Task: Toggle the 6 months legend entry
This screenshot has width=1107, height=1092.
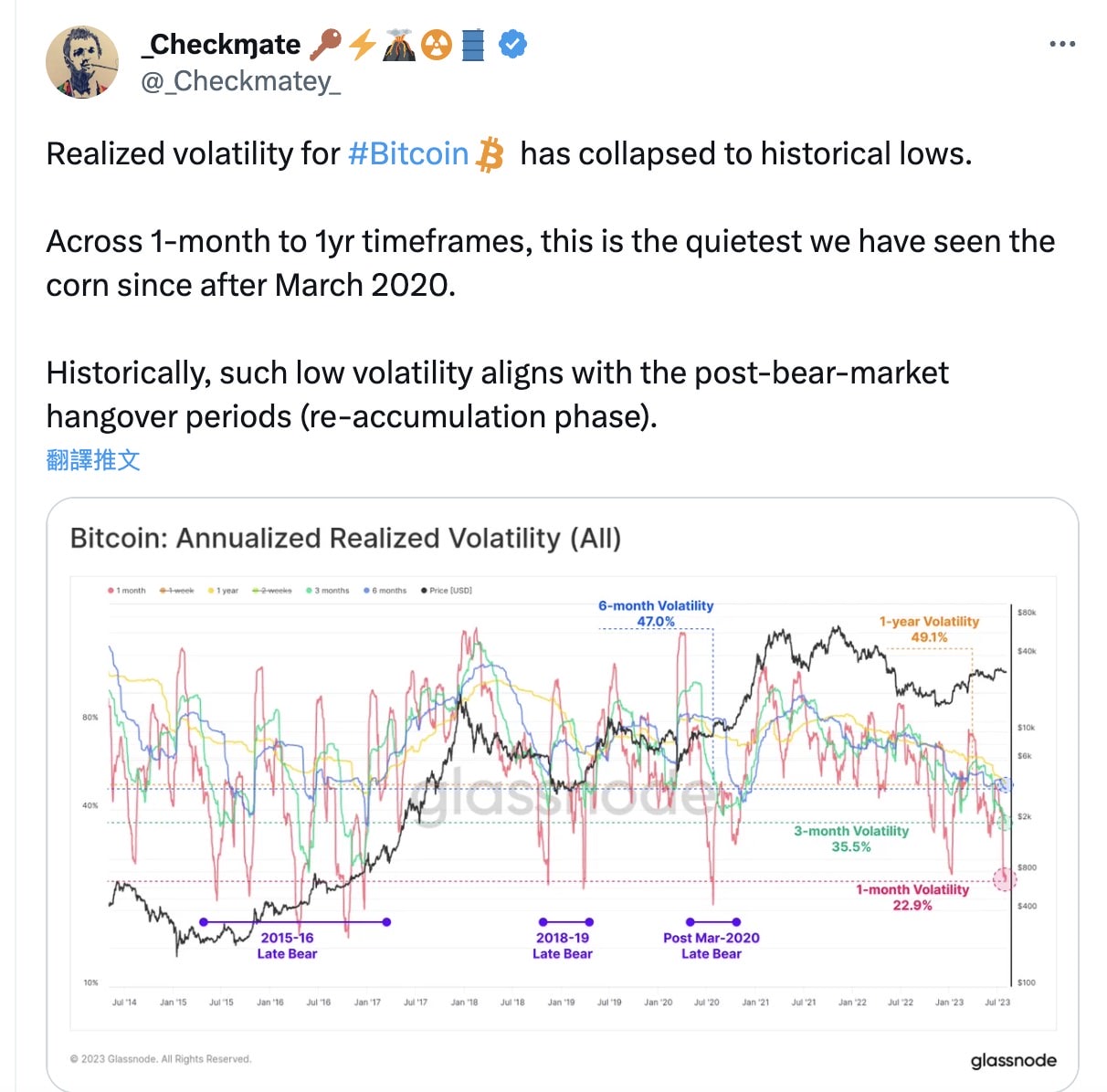Action: pos(385,591)
